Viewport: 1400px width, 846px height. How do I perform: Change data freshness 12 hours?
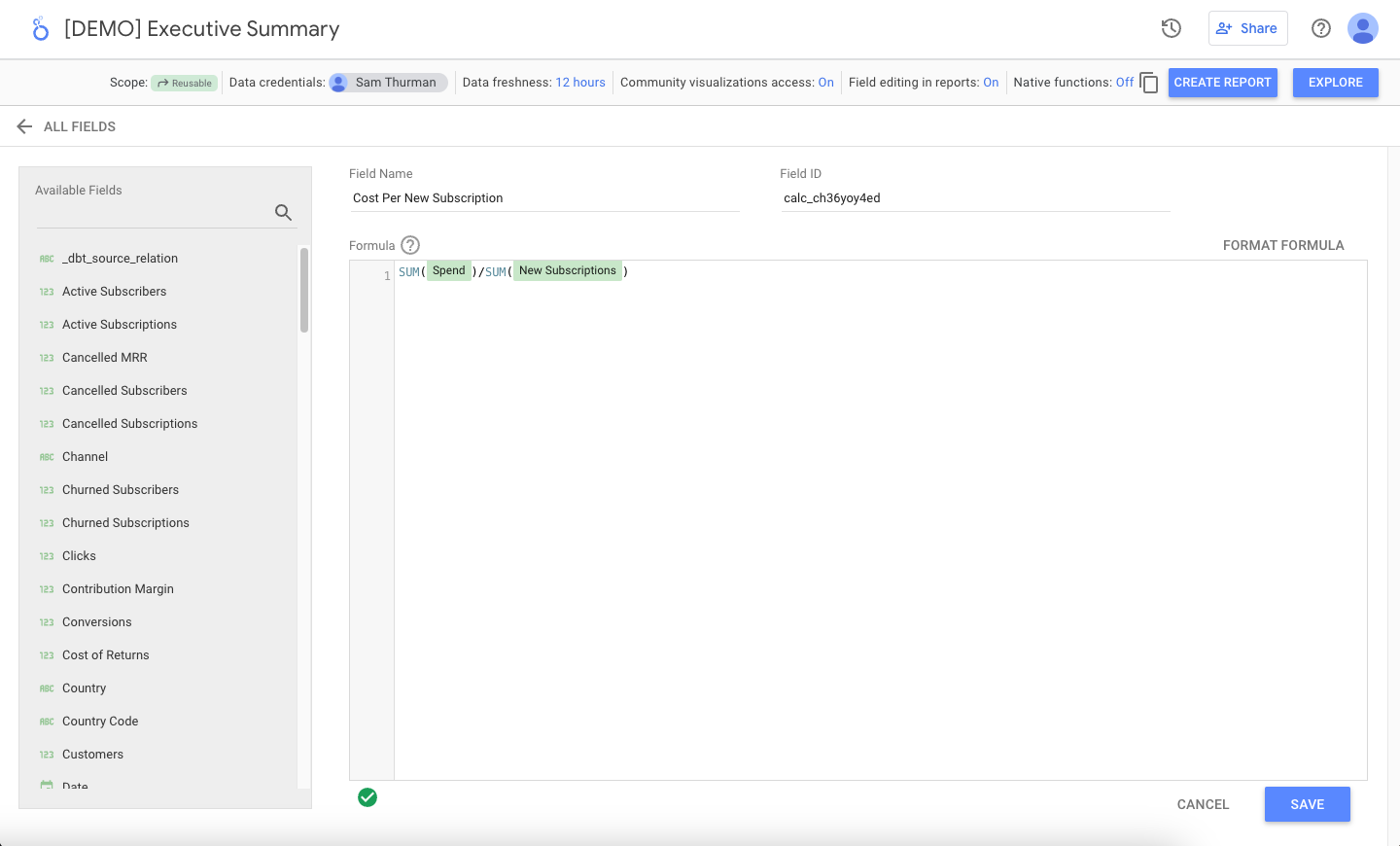[580, 83]
